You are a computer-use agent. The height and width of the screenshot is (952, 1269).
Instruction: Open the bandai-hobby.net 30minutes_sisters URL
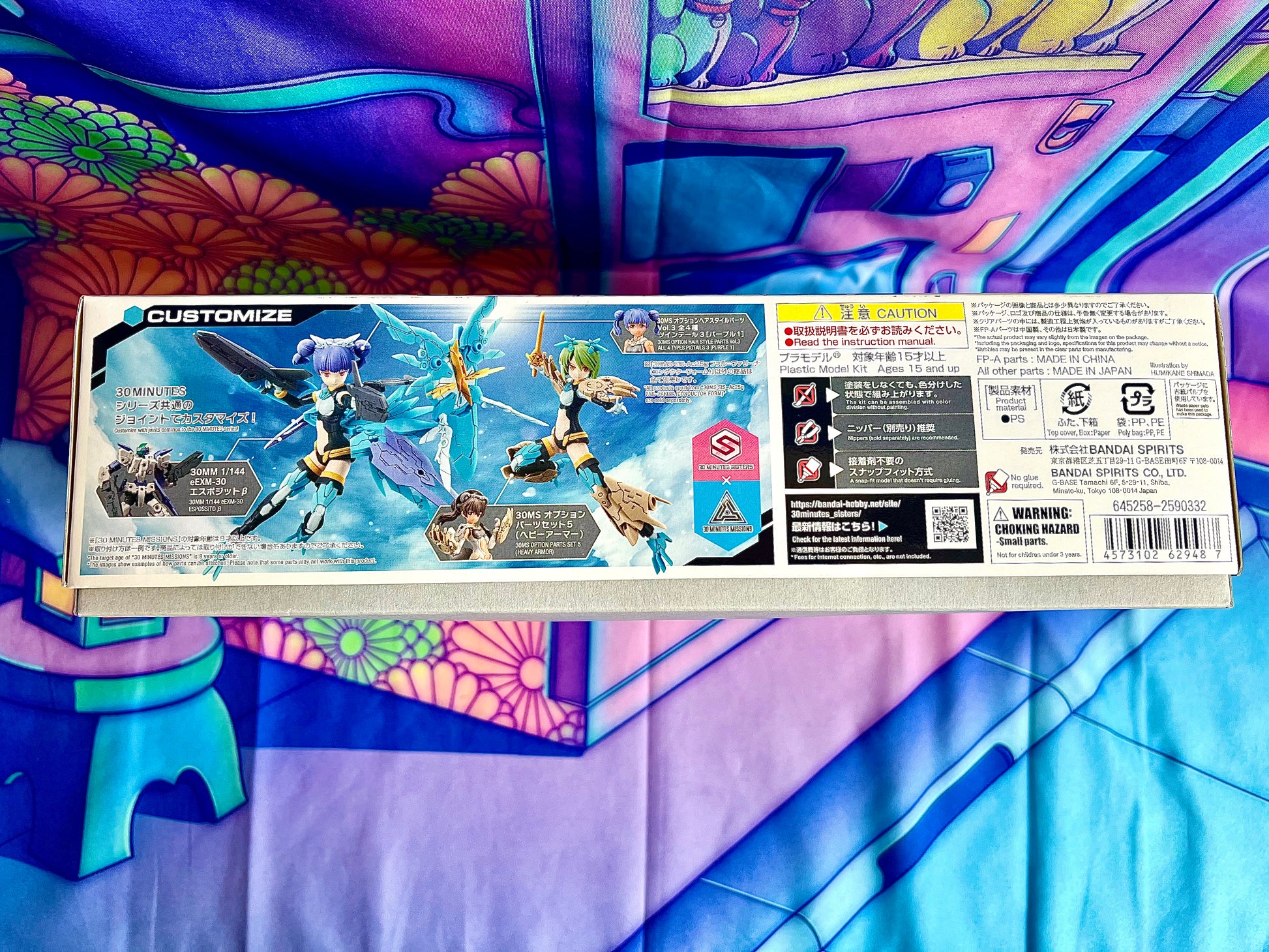point(845,509)
